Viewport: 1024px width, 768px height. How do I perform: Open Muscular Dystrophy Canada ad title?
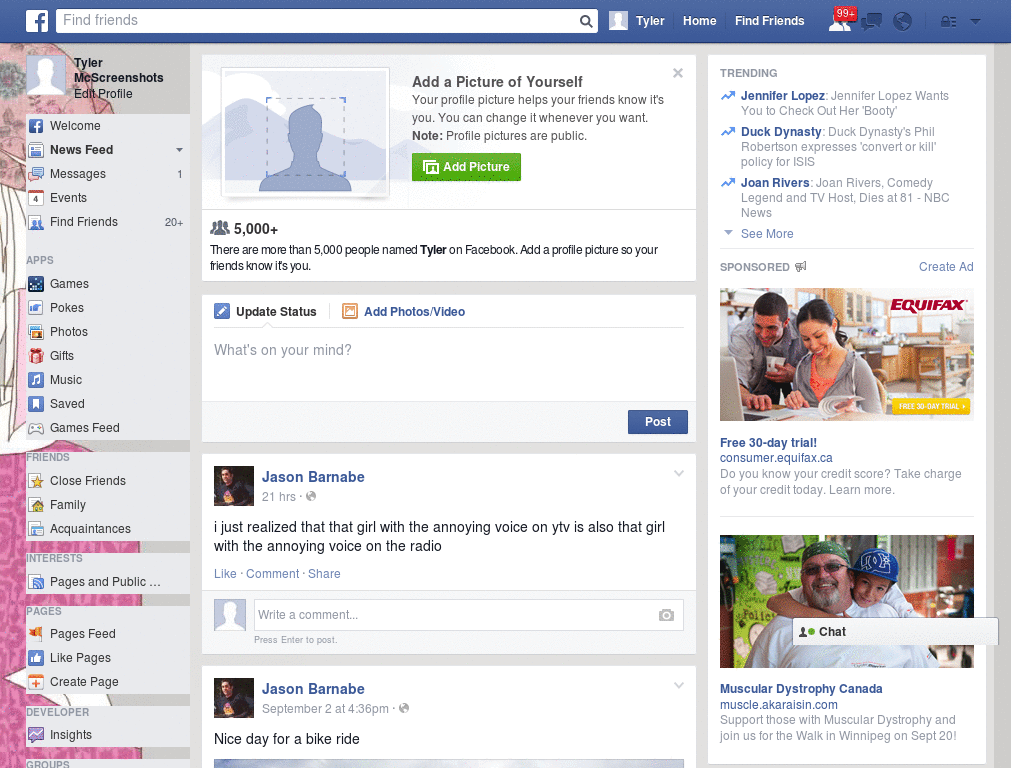tap(801, 689)
